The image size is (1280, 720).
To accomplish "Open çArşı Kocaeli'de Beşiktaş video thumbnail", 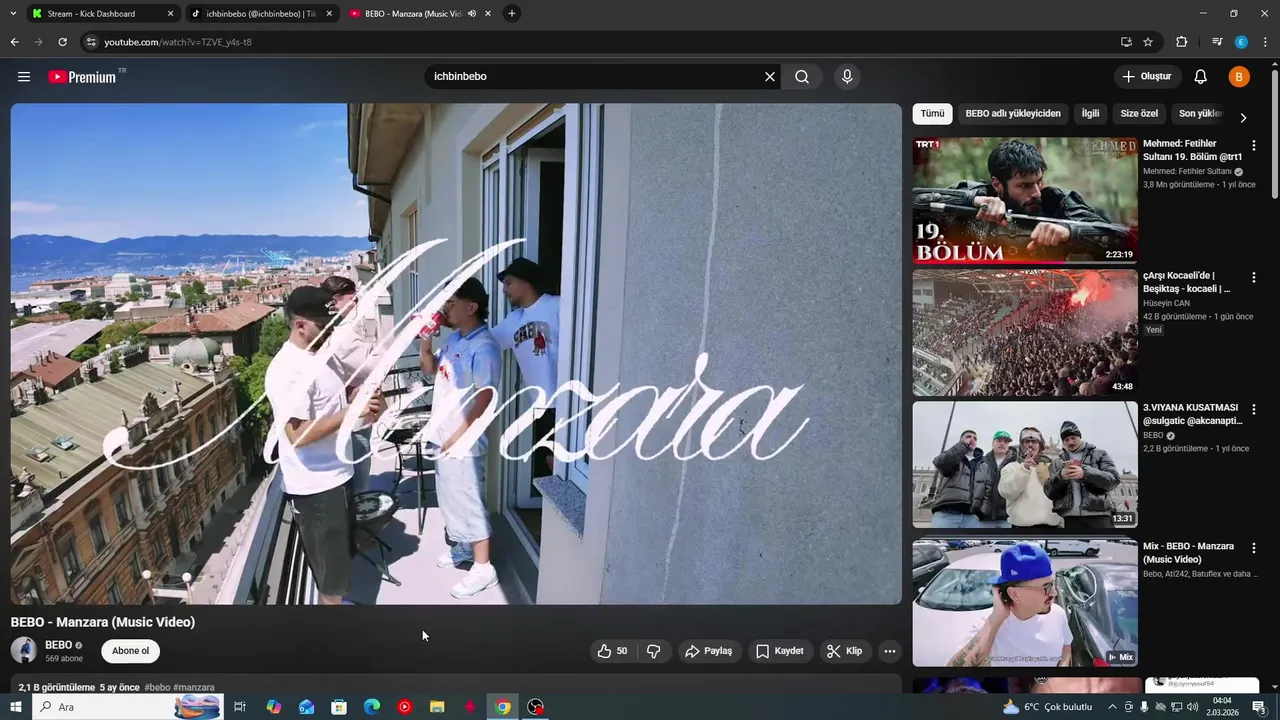I will pyautogui.click(x=1025, y=332).
